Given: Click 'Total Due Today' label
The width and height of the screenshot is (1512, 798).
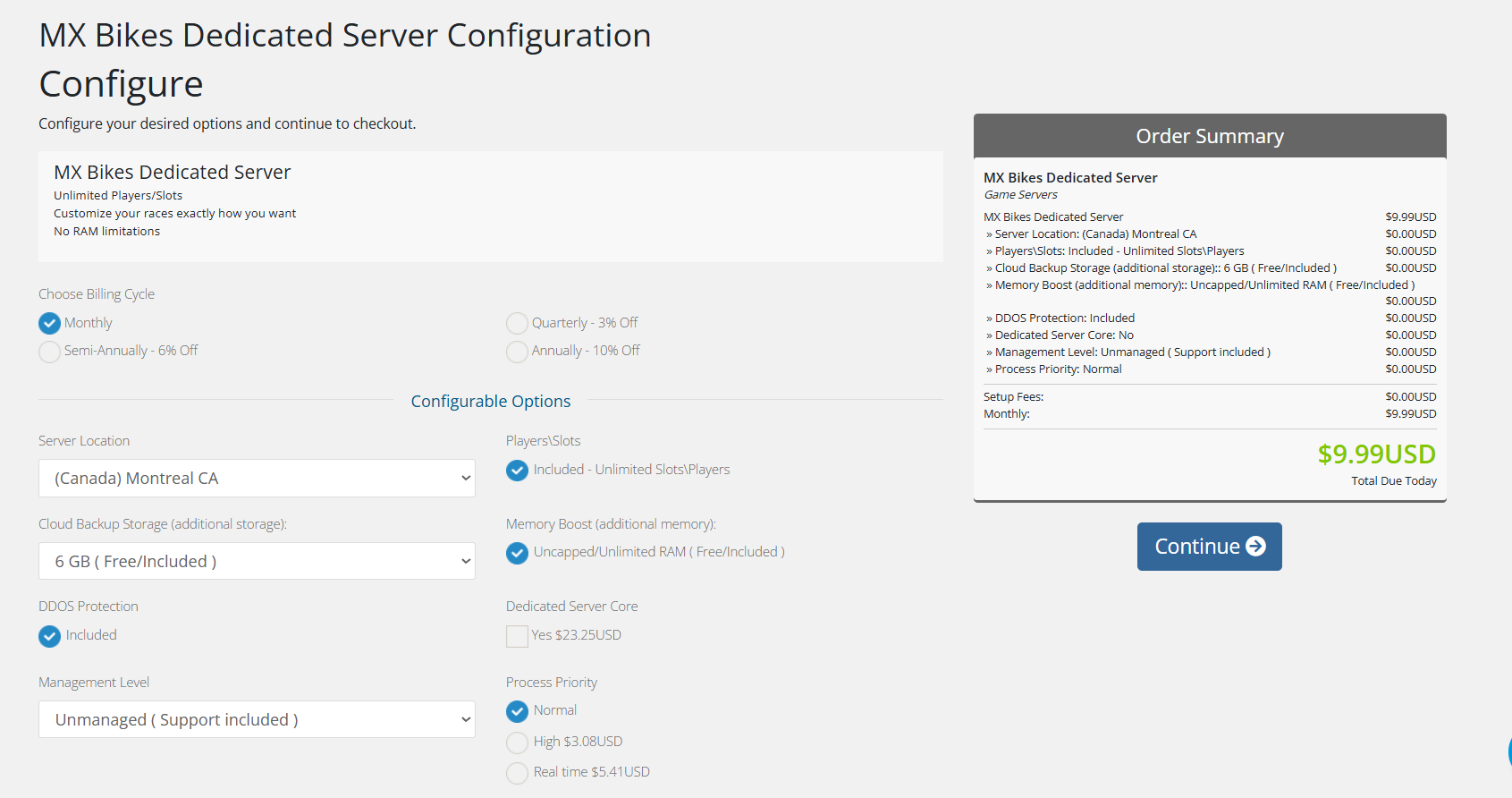Looking at the screenshot, I should pyautogui.click(x=1394, y=481).
